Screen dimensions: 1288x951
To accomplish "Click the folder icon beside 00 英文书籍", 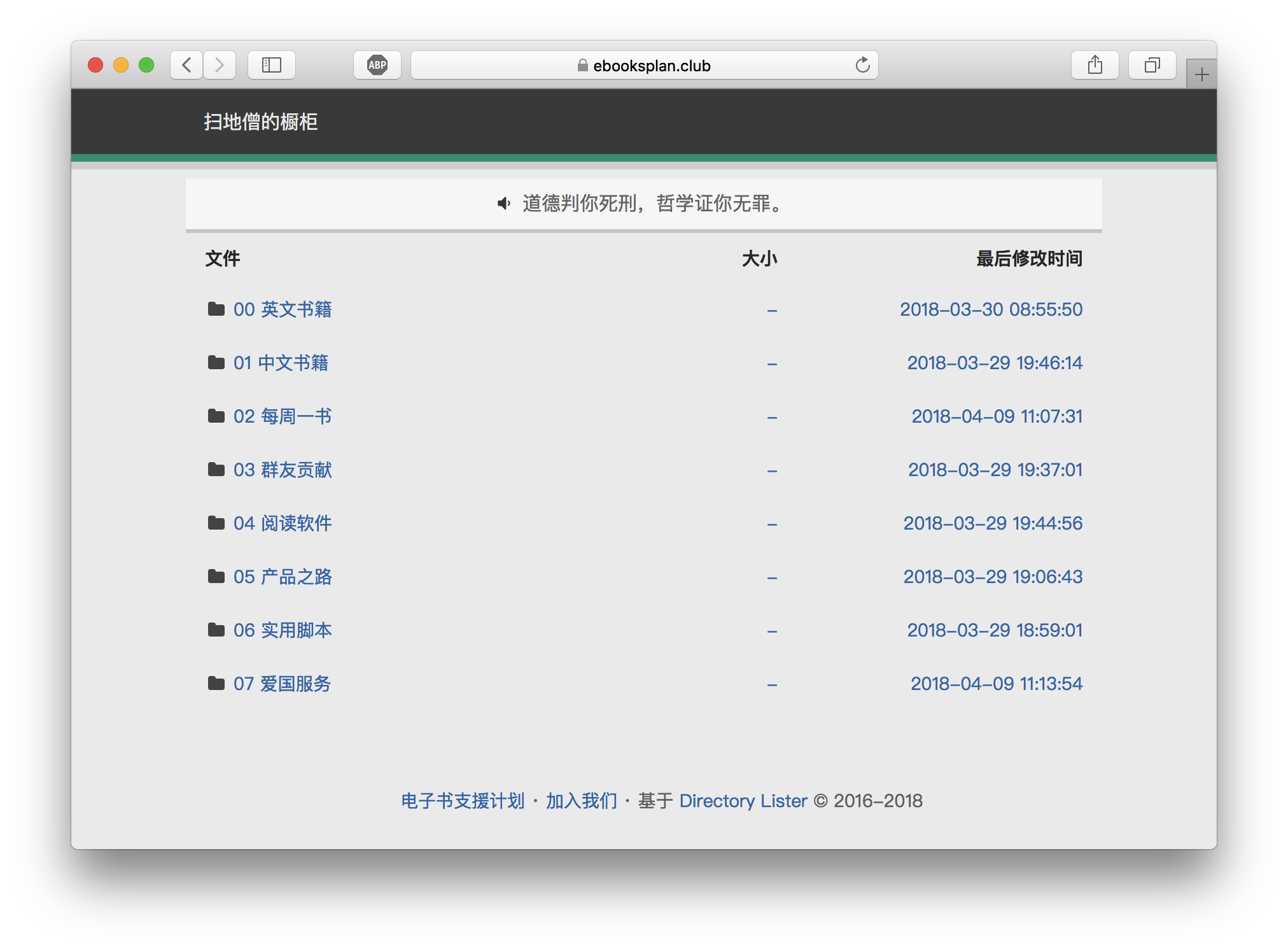I will 216,309.
